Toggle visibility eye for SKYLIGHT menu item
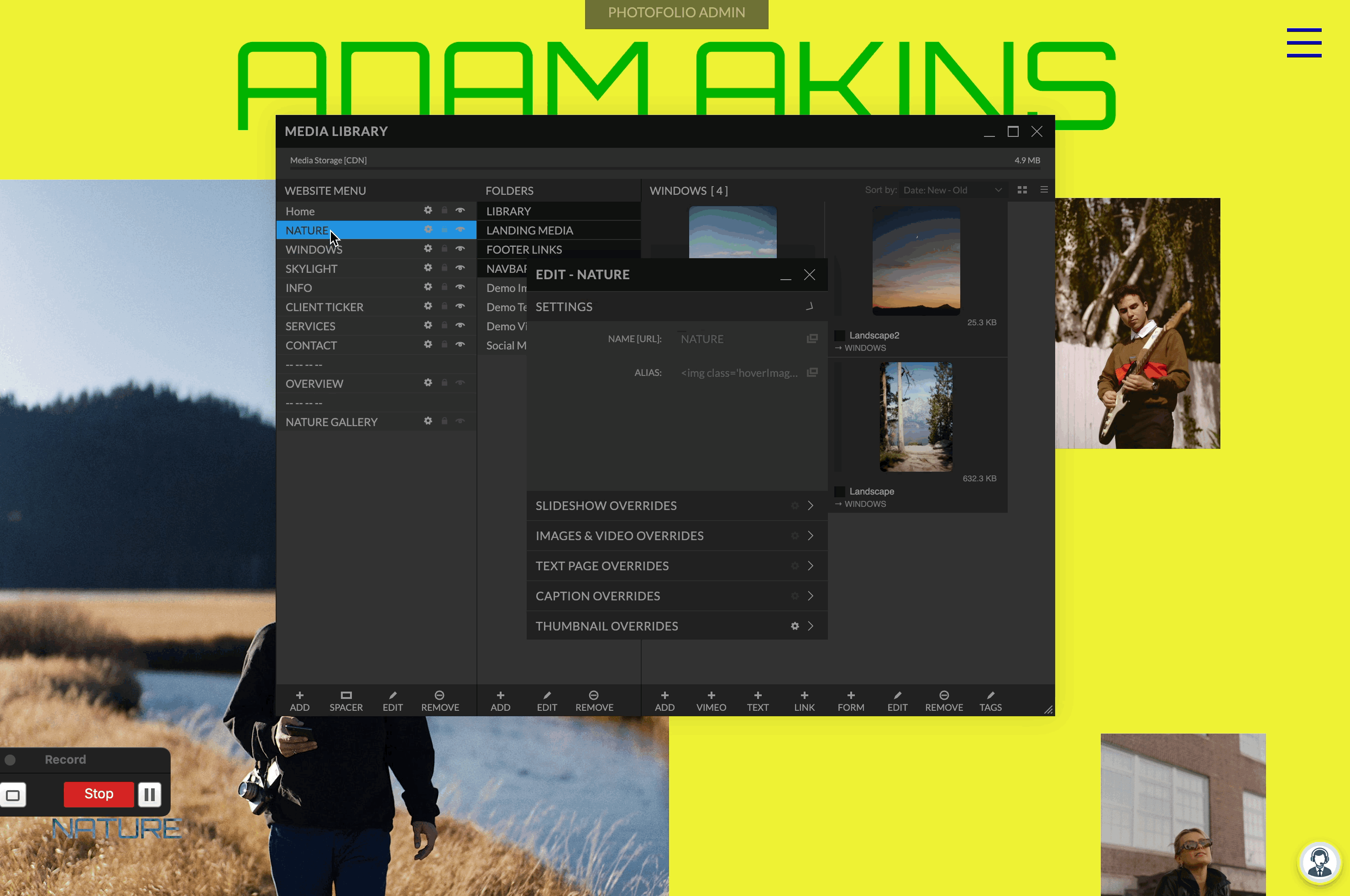Screen dimensions: 1350x896 pos(460,268)
